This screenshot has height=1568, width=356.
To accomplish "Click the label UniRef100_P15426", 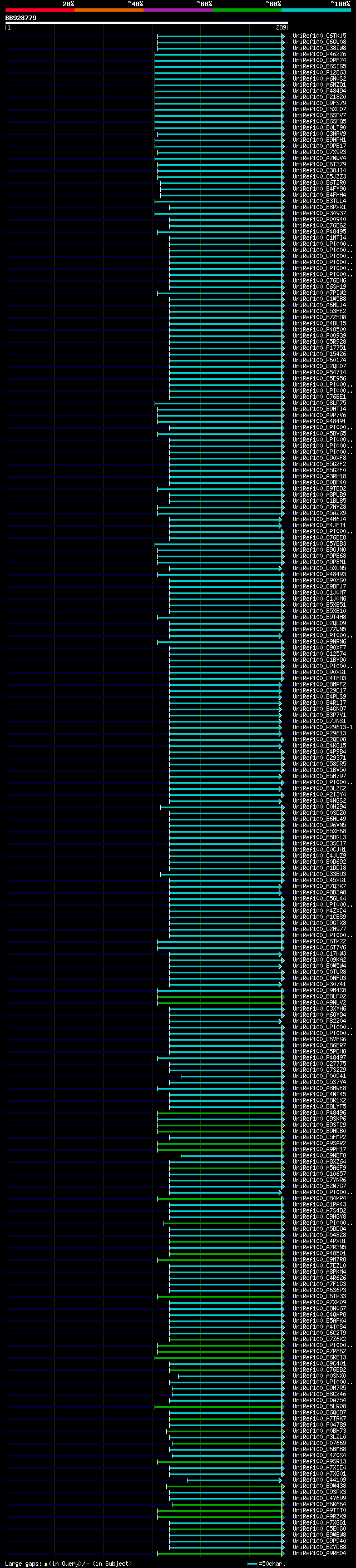I will tap(319, 354).
